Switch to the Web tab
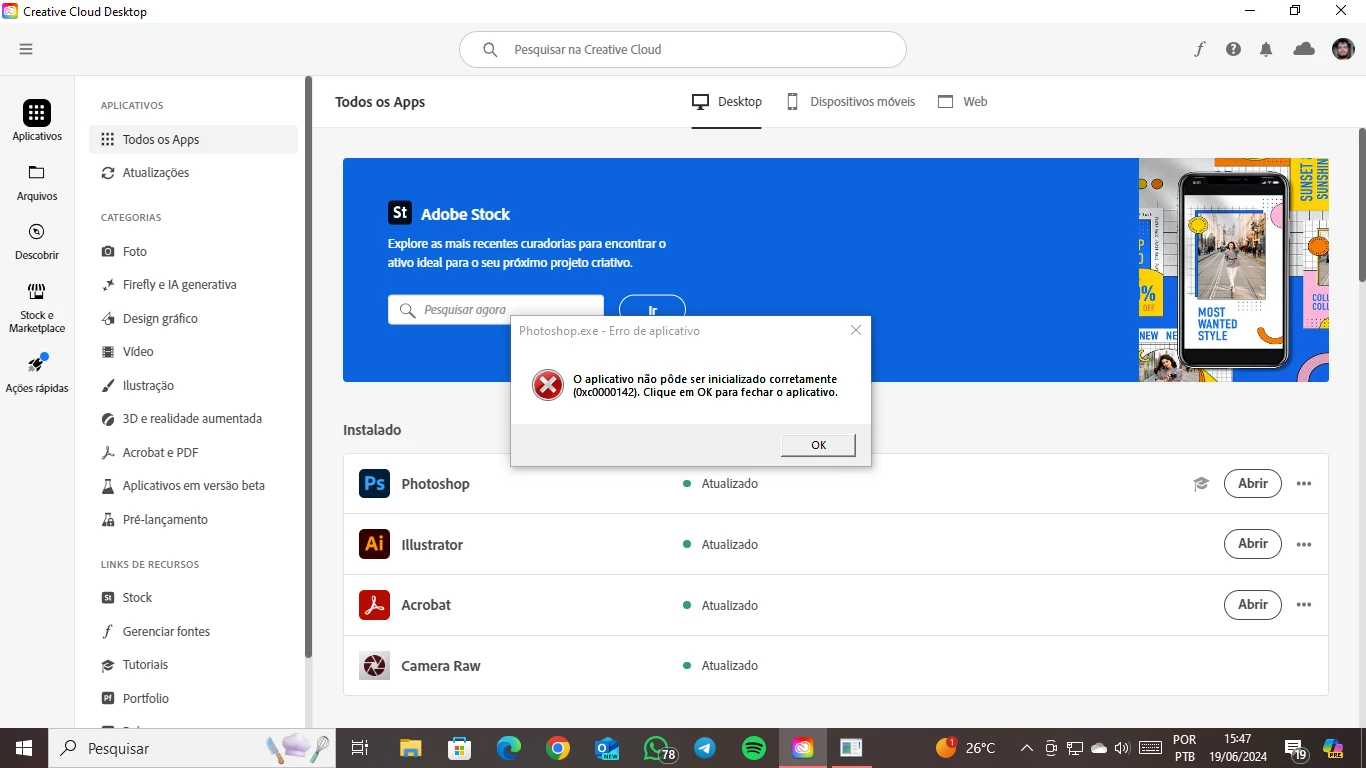The height and width of the screenshot is (768, 1366). [x=962, y=102]
